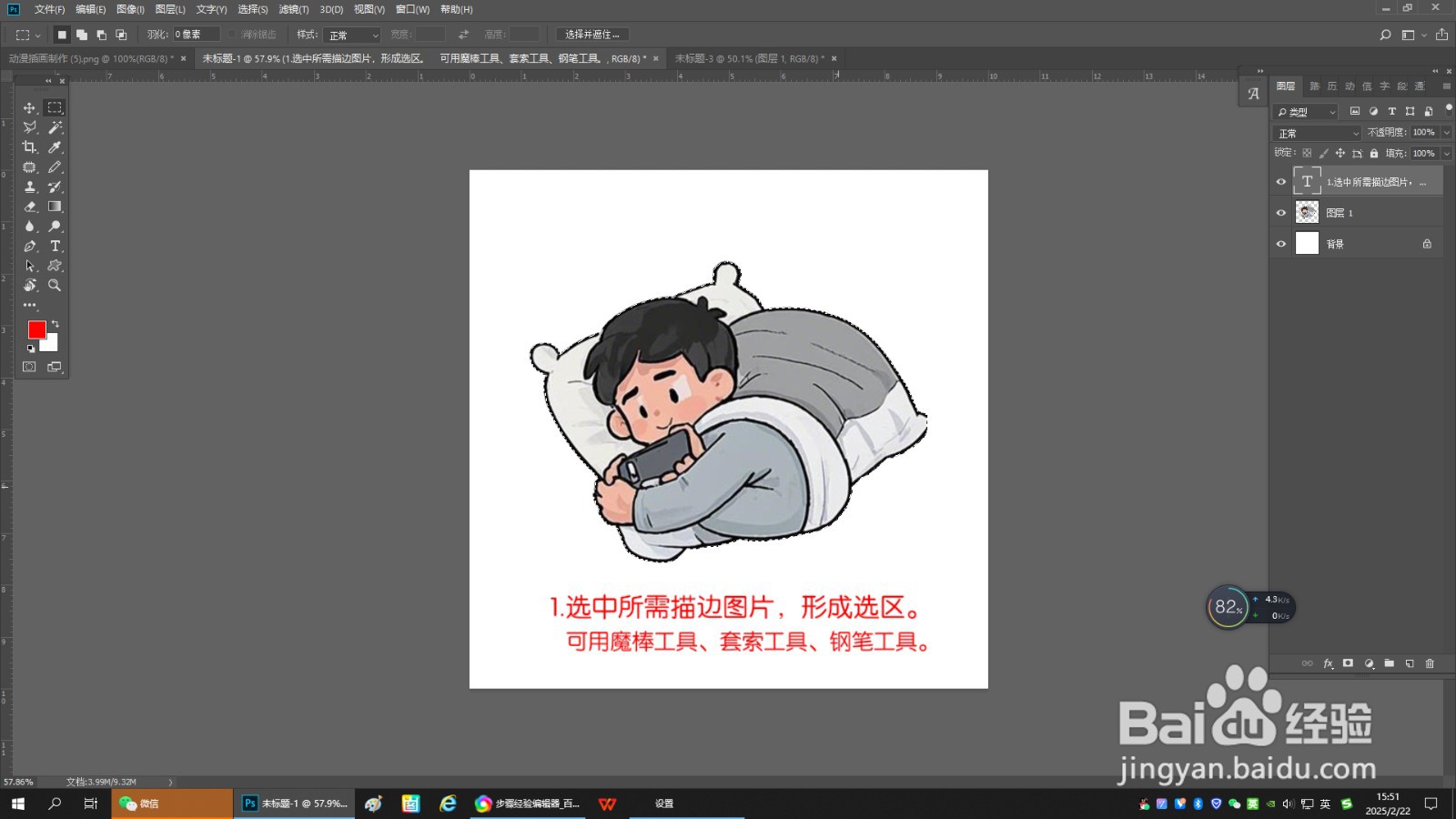Select the Zoom tool
The image size is (1456, 819).
point(55,286)
